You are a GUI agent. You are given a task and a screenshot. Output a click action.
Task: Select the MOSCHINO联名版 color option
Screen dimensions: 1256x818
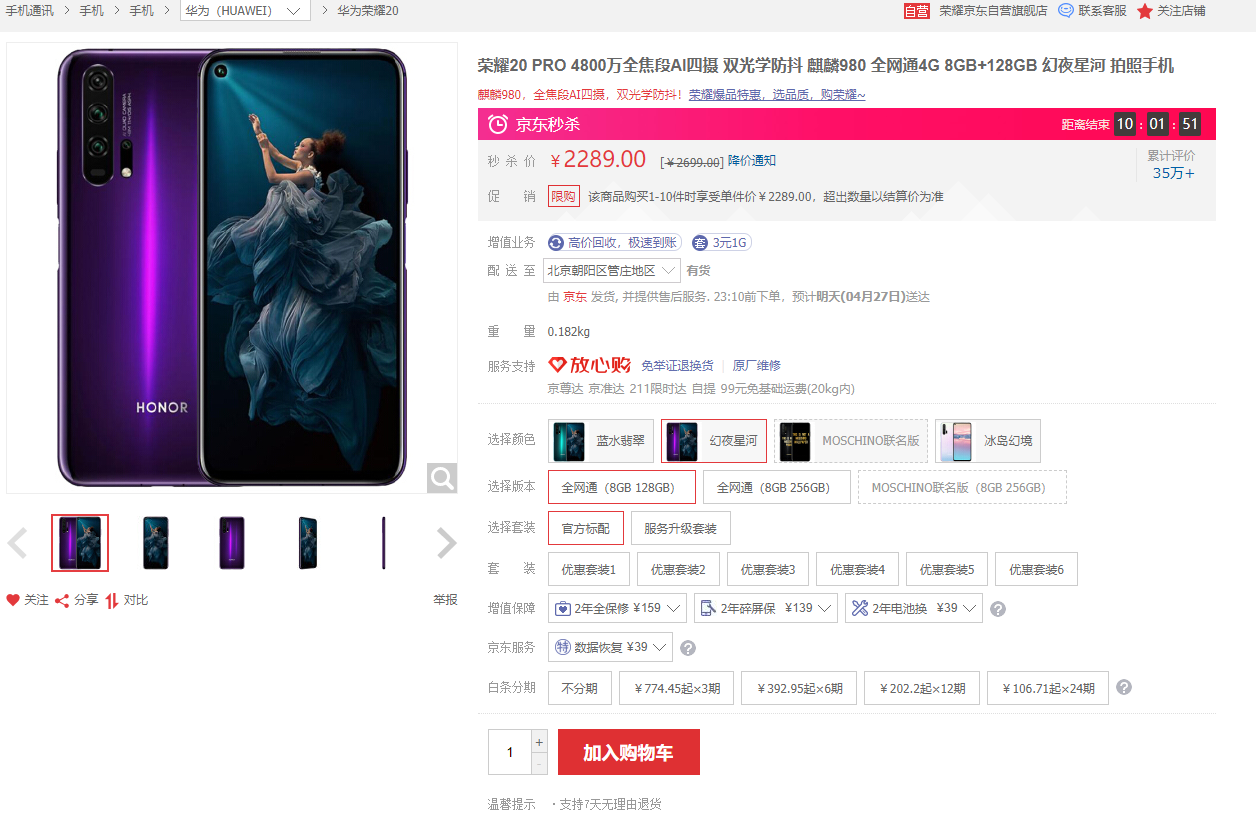click(851, 441)
